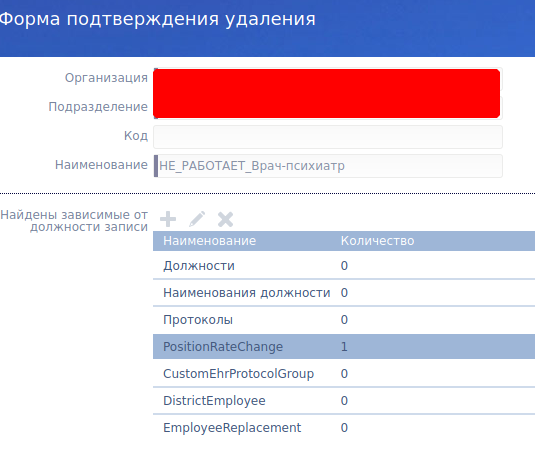Sort by the Количество column header
The height and width of the screenshot is (450, 535).
pyautogui.click(x=377, y=241)
